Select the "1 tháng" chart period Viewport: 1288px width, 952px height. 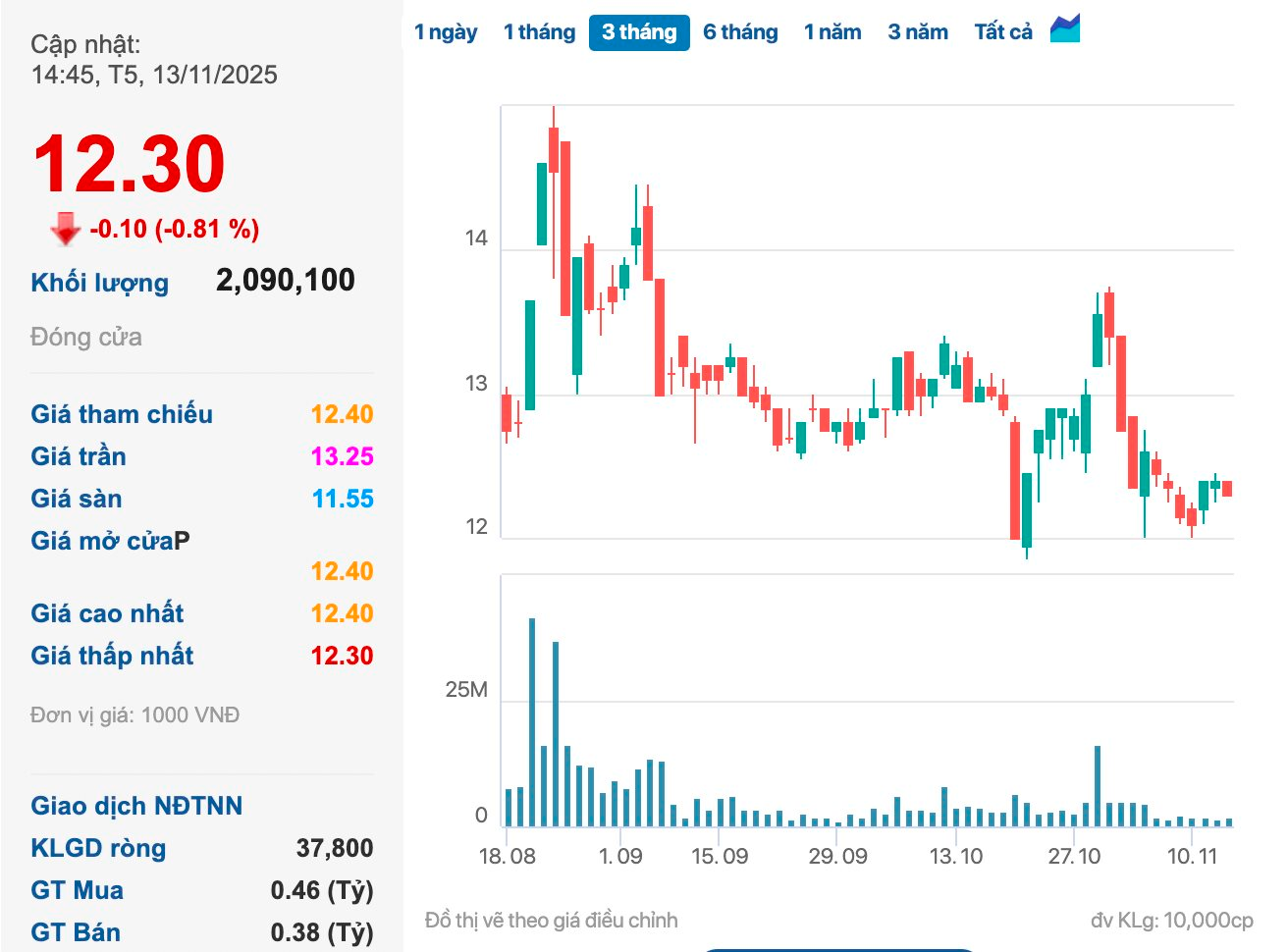539,31
